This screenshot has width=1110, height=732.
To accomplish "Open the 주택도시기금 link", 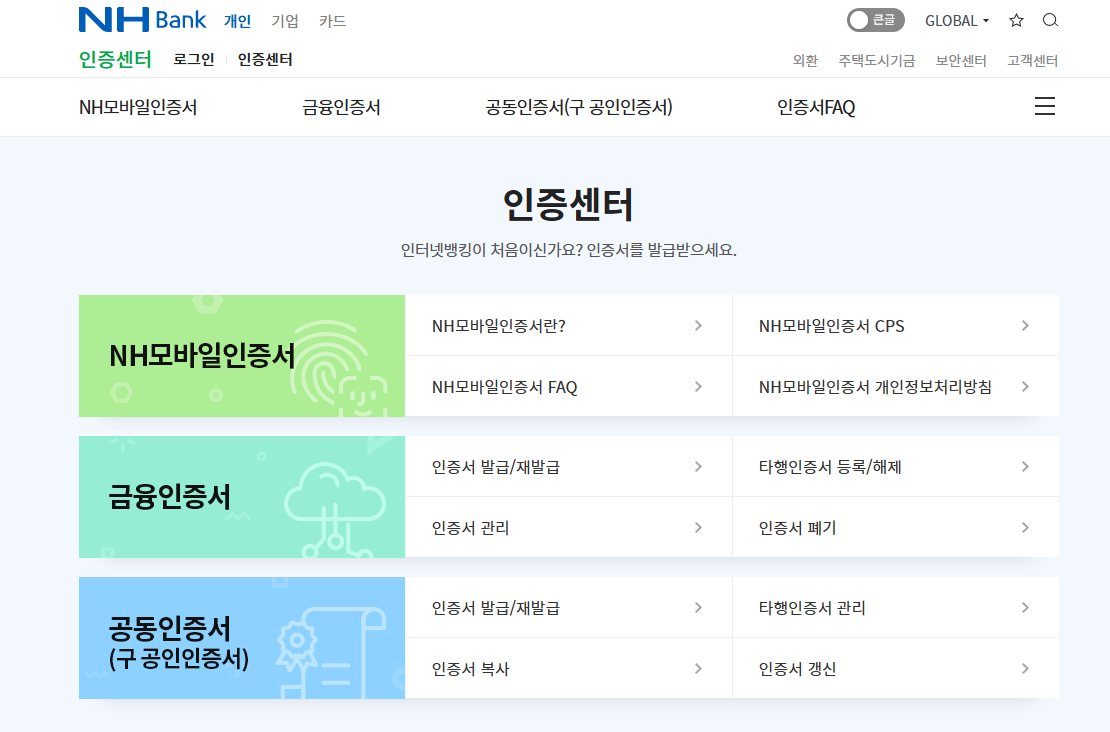I will click(876, 61).
